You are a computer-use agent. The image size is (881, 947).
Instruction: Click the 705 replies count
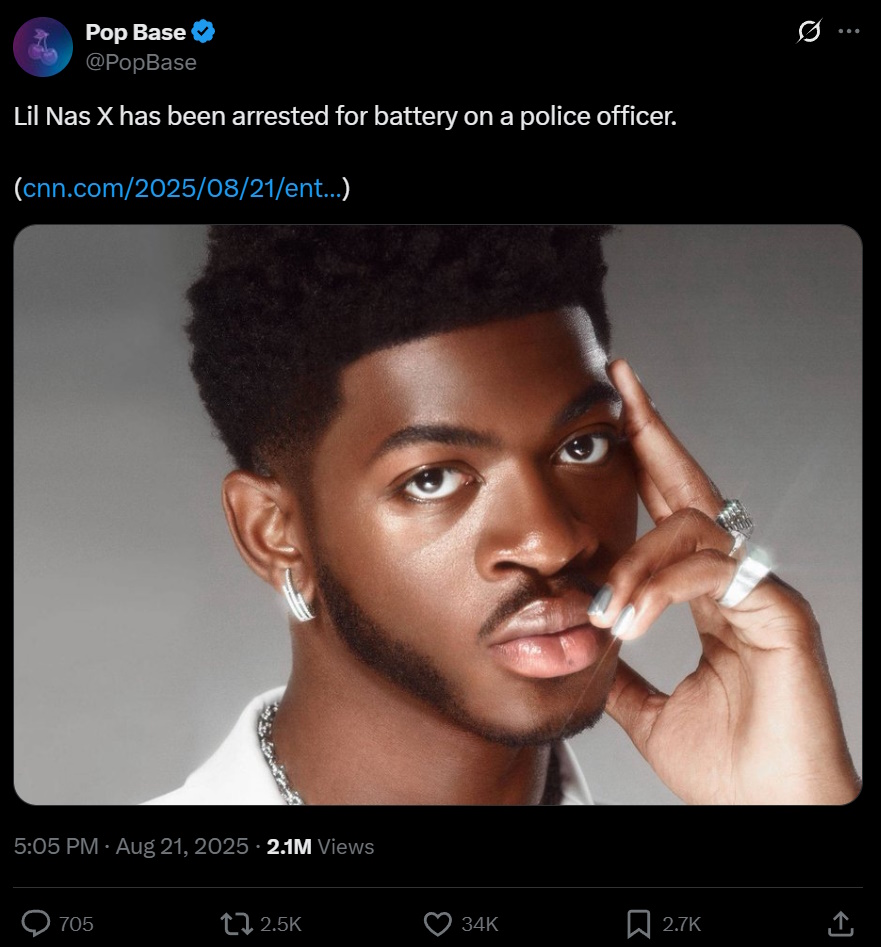coord(76,924)
